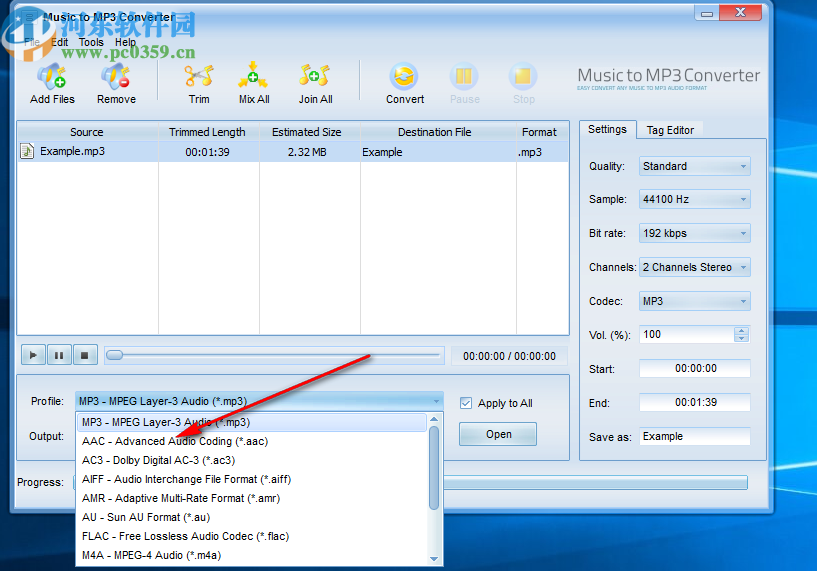817x571 pixels.
Task: Toggle the Apply to All checkbox
Action: (466, 403)
